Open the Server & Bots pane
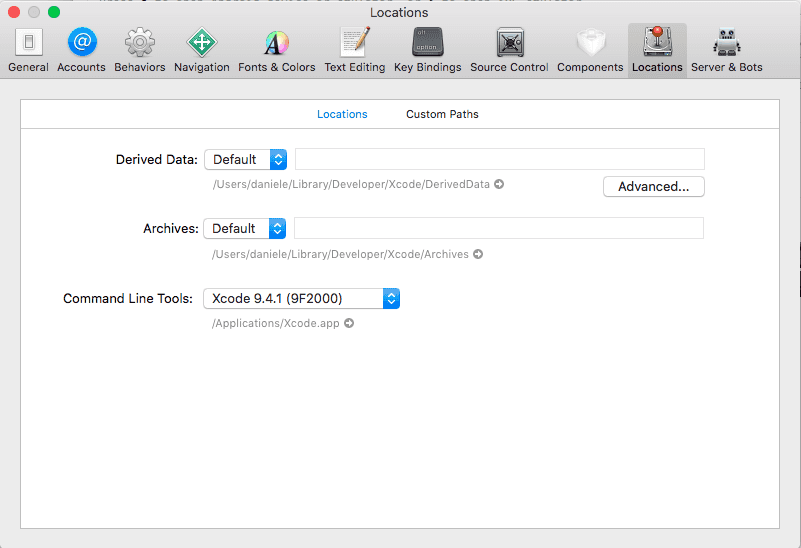The width and height of the screenshot is (801, 548). [x=726, y=50]
